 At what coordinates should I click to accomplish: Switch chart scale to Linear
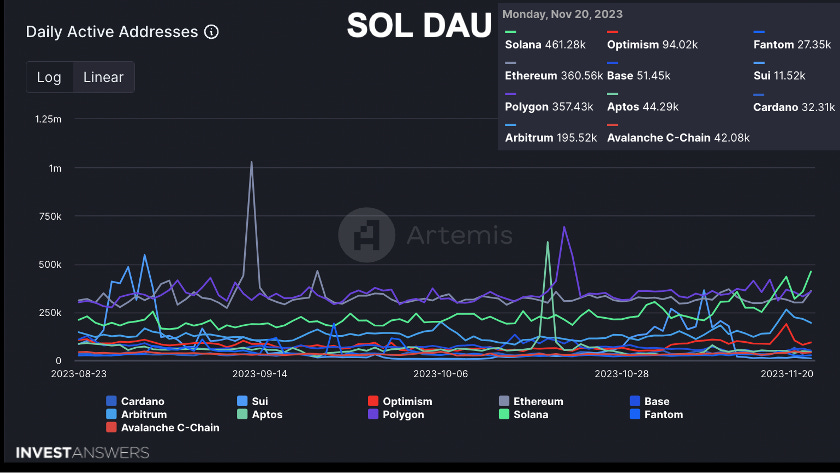103,77
